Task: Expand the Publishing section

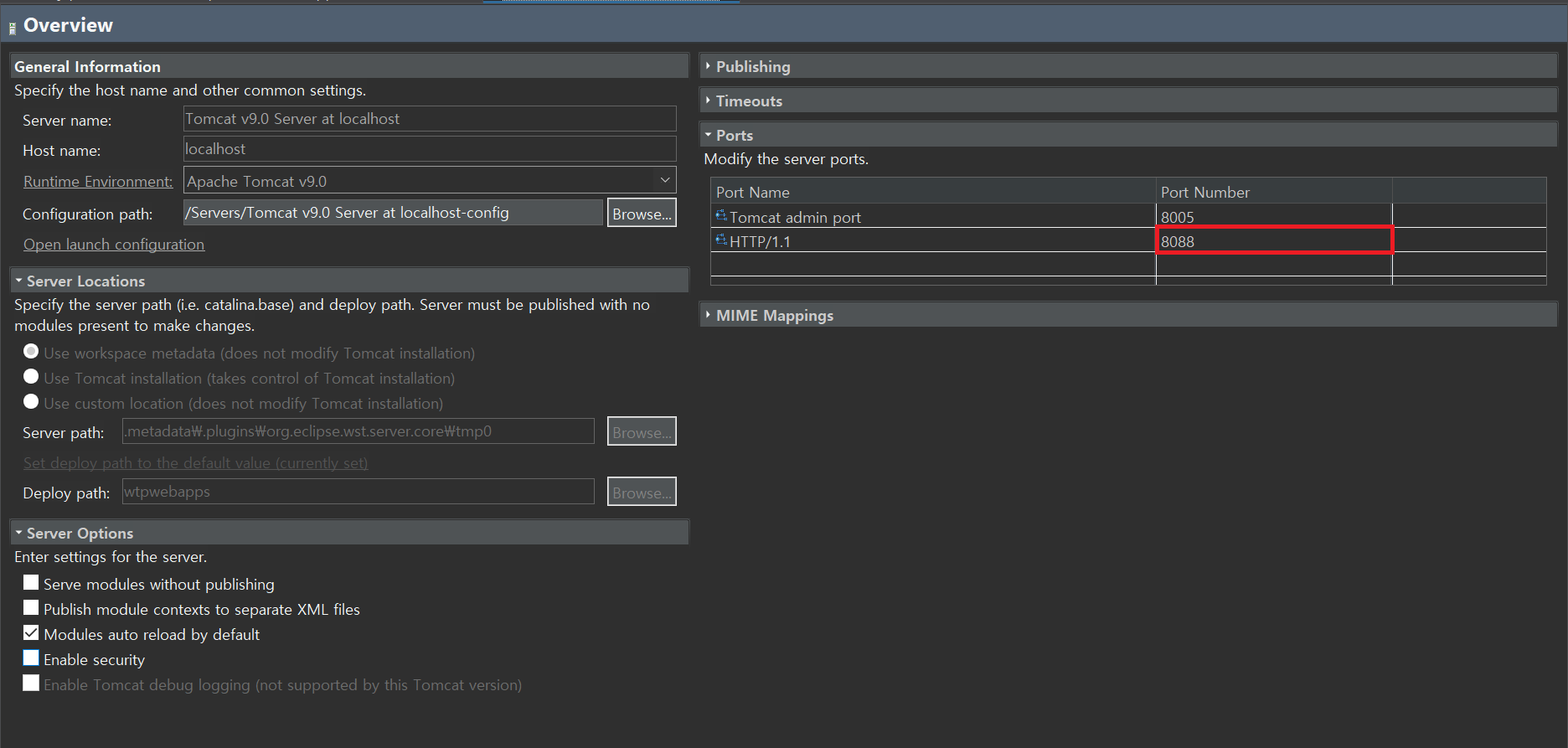Action: click(x=708, y=66)
